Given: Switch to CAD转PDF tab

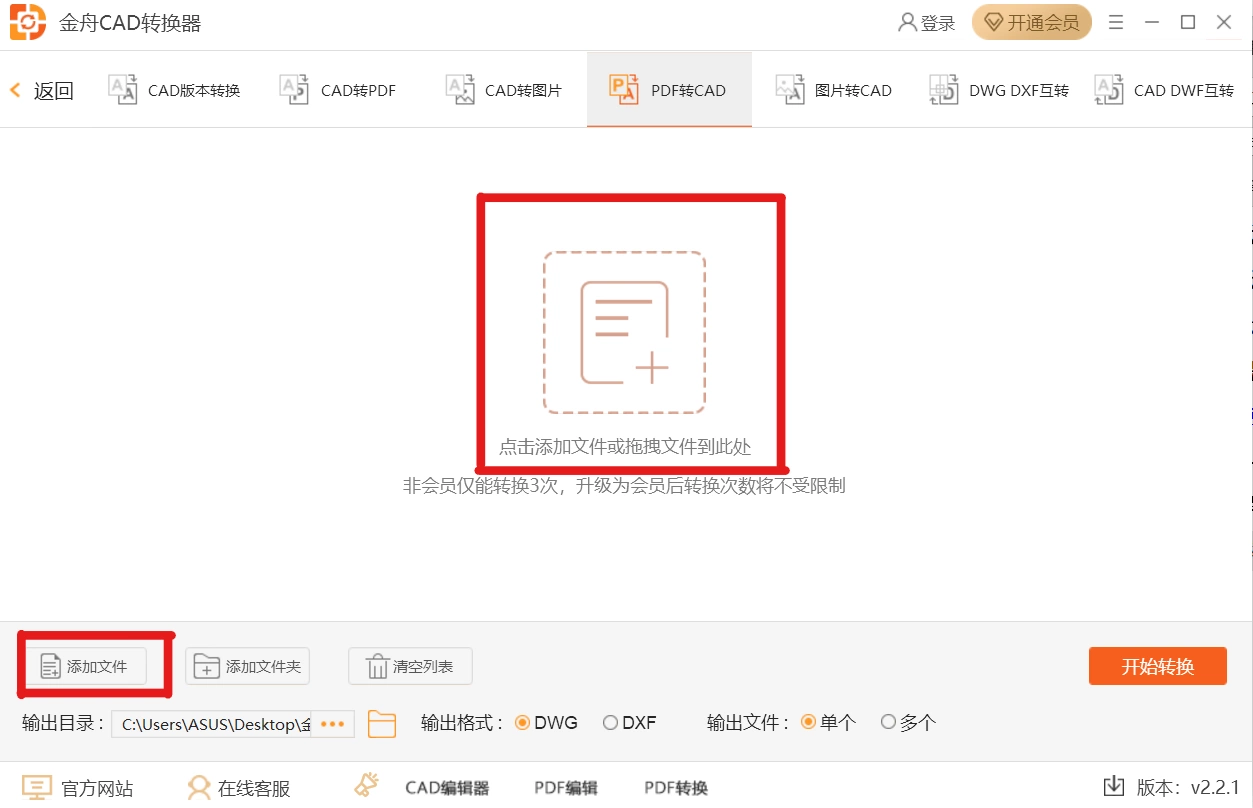Looking at the screenshot, I should 338,90.
